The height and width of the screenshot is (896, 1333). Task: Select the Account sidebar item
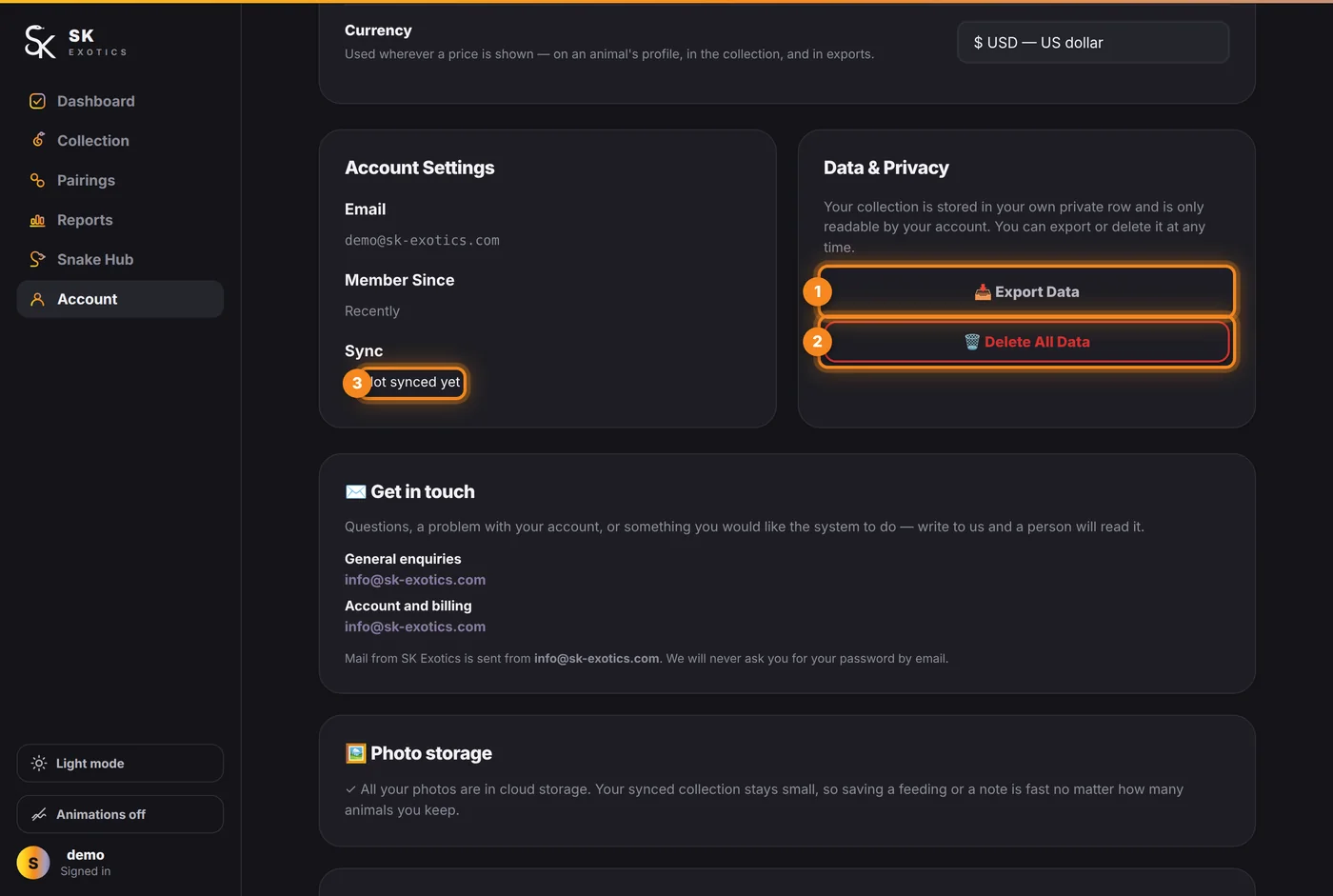pyautogui.click(x=120, y=299)
